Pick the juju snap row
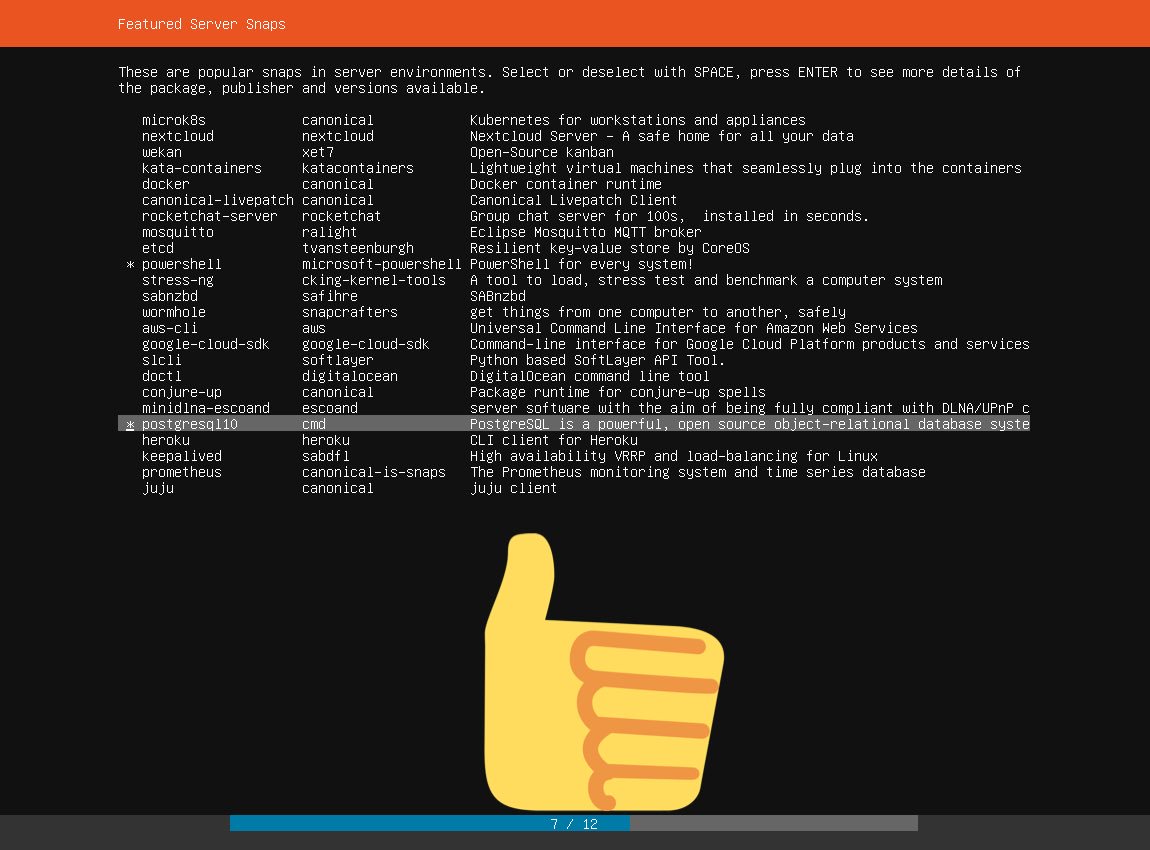Viewport: 1150px width, 850px height. tap(574, 488)
